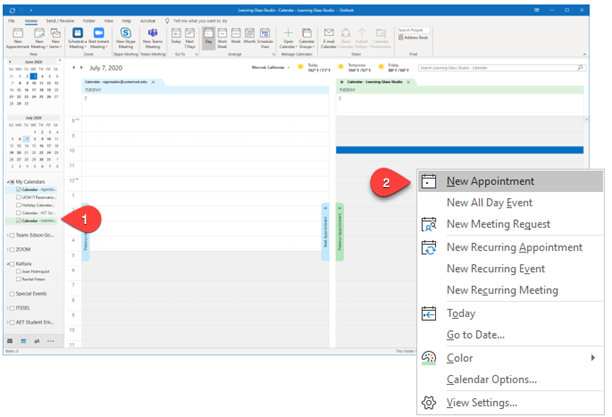
Task: Switch to Day view
Action: [x=209, y=38]
